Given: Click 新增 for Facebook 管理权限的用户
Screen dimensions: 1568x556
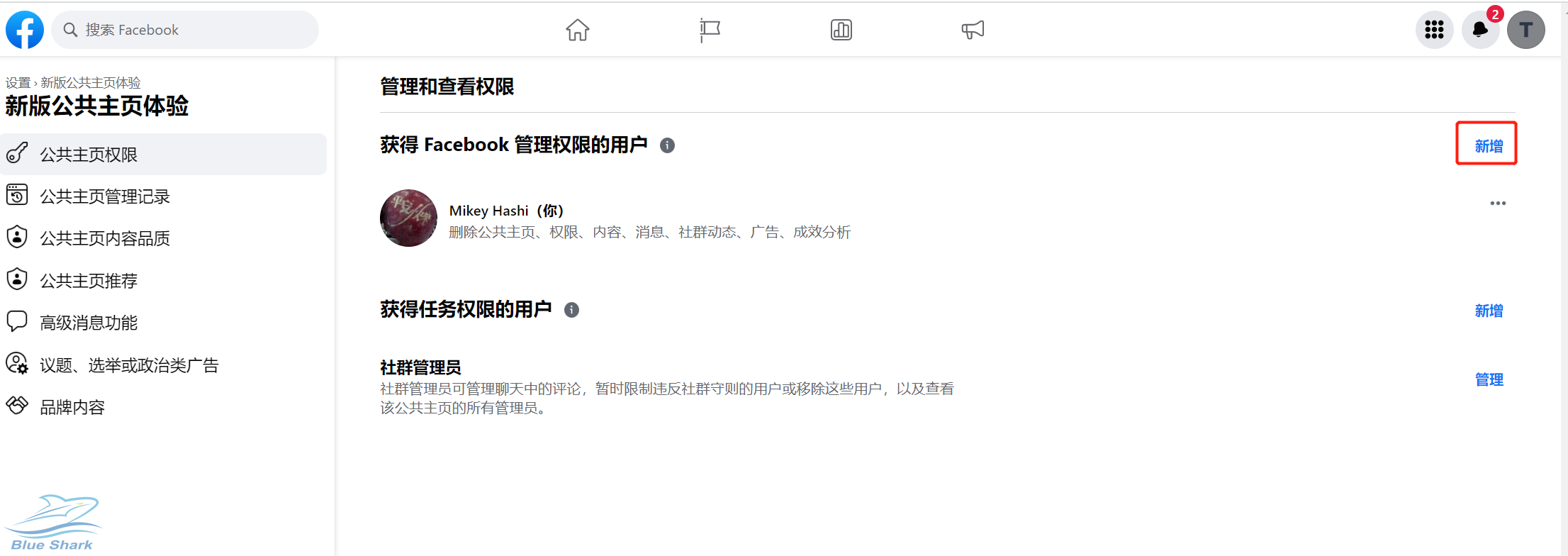Looking at the screenshot, I should coord(1489,146).
